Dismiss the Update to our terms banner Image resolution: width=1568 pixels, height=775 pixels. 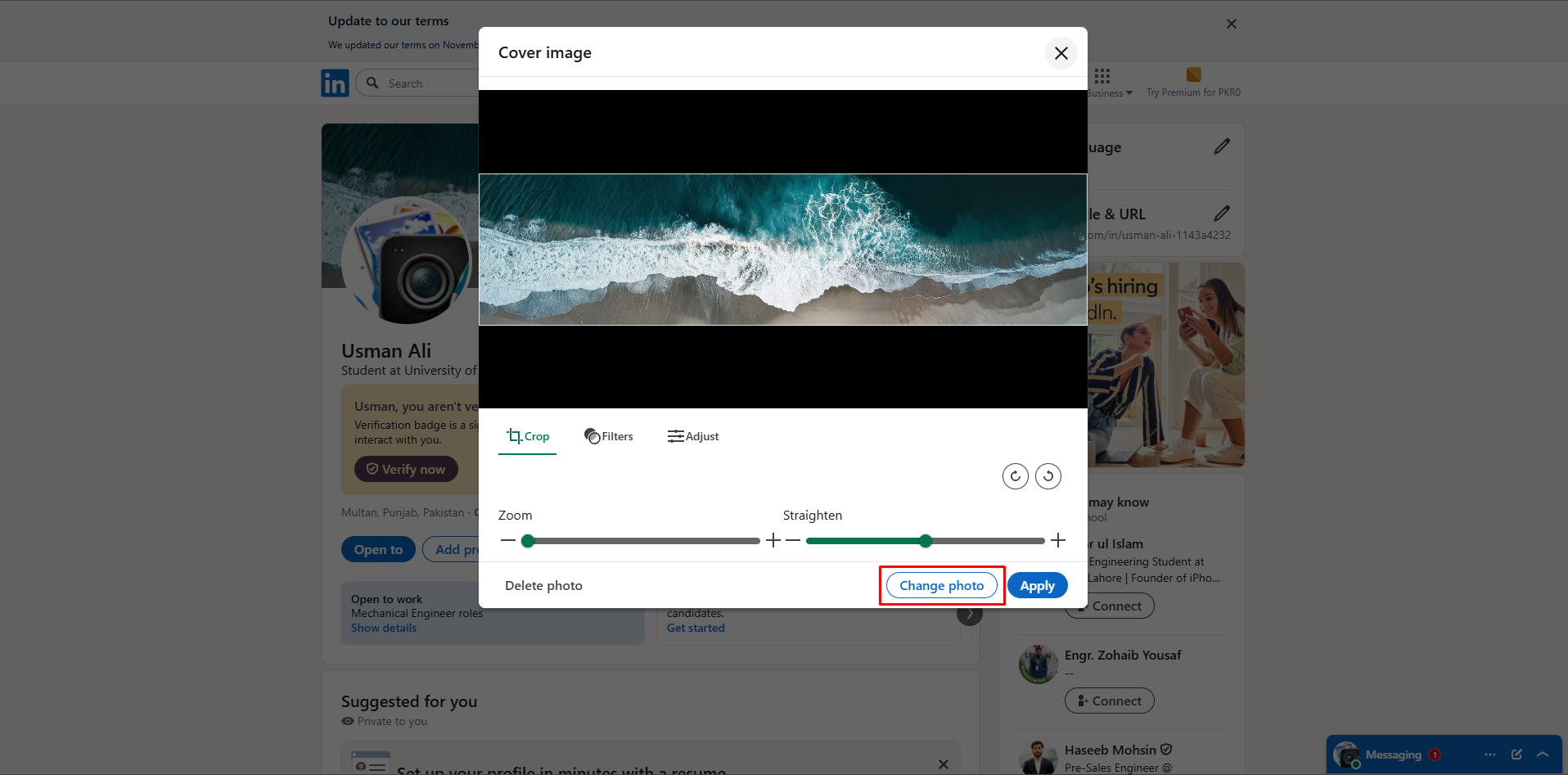[1231, 24]
